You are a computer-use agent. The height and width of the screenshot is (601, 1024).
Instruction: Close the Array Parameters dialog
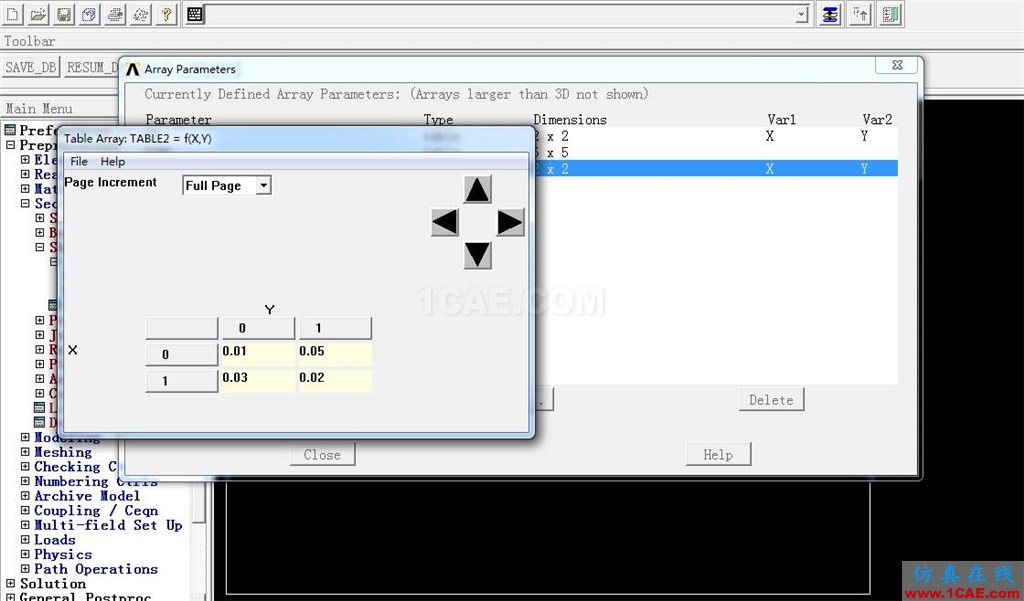(897, 65)
